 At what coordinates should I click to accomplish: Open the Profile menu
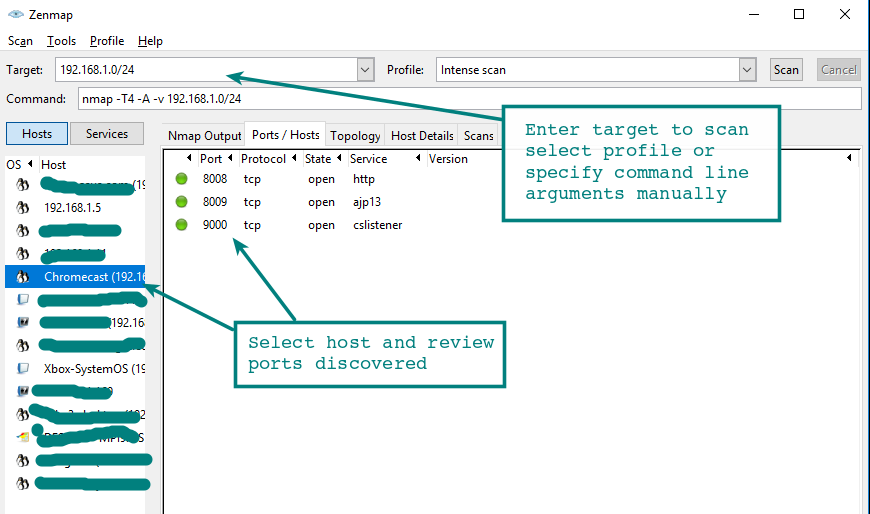pos(107,41)
